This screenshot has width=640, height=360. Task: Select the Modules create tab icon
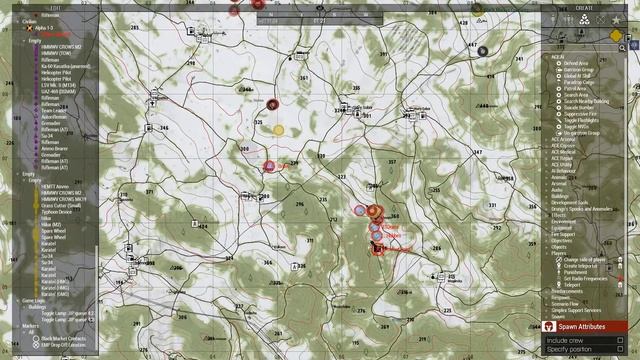tap(584, 19)
